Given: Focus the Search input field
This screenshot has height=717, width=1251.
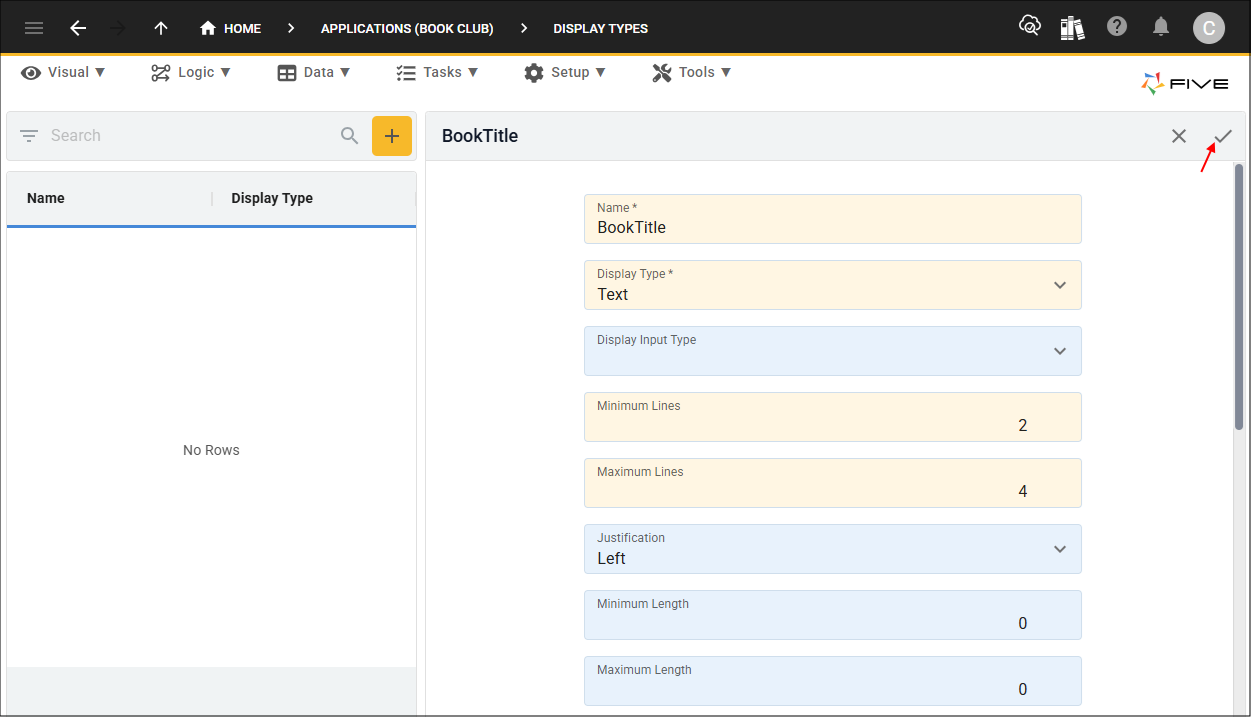Looking at the screenshot, I should click(190, 136).
